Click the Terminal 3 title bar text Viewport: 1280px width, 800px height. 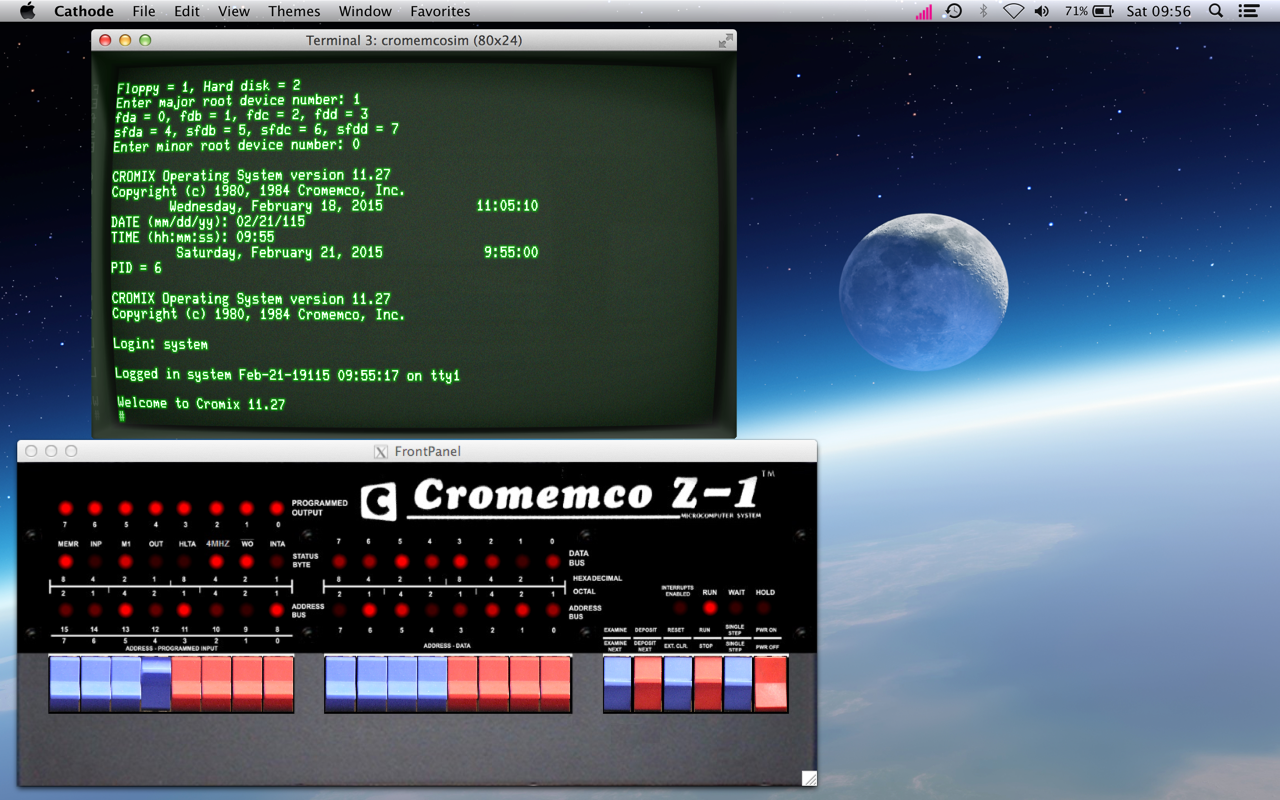tap(414, 40)
